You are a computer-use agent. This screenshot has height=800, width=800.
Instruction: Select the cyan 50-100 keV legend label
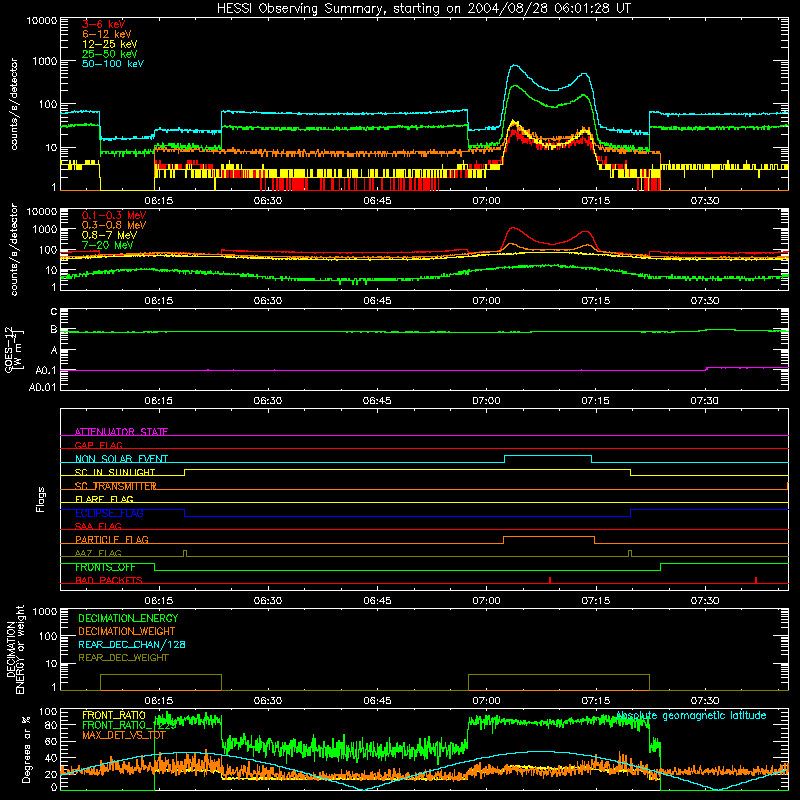(x=113, y=64)
